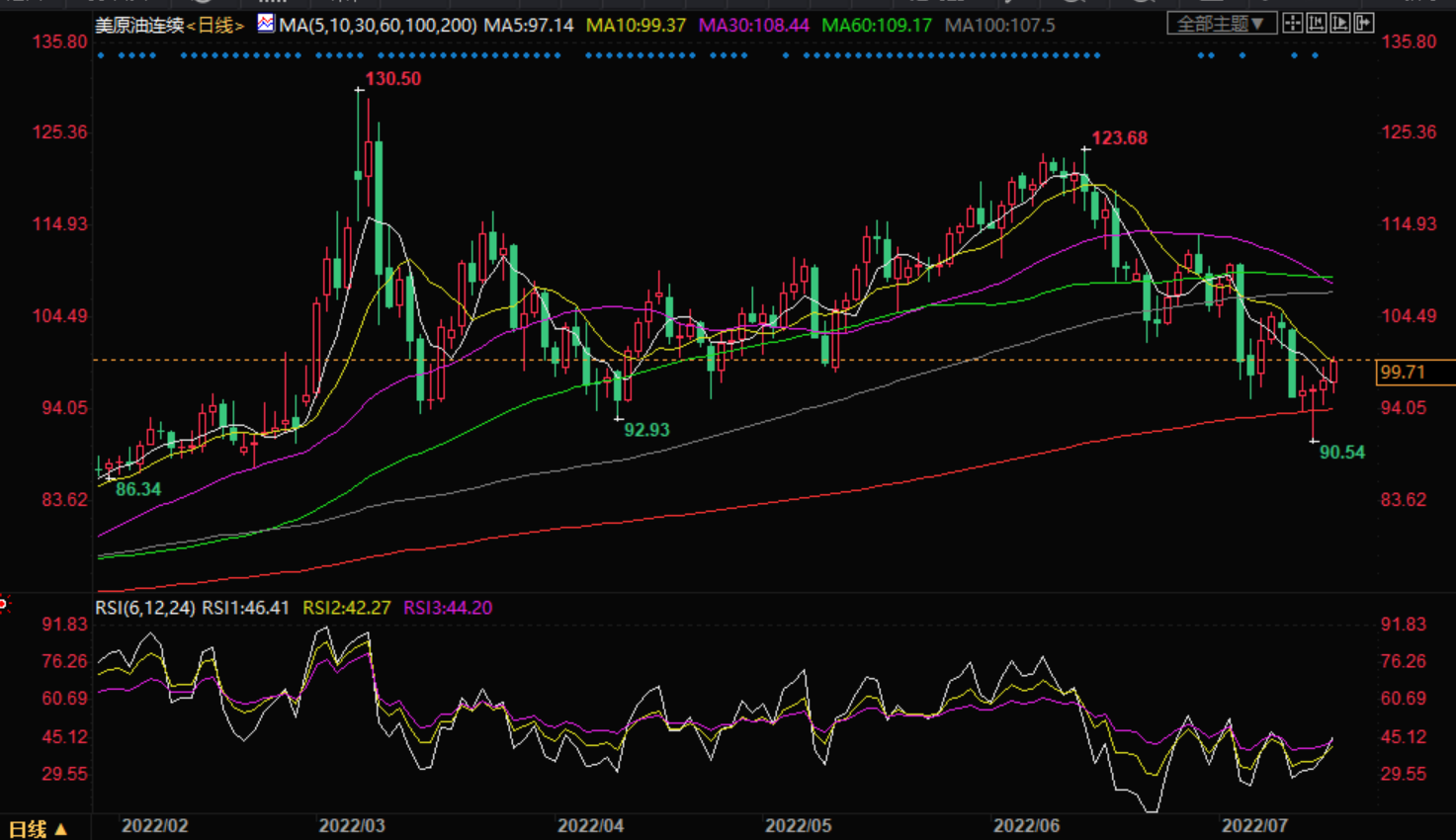Click the play-forward axis icon
The width and height of the screenshot is (1456, 840).
(1339, 23)
